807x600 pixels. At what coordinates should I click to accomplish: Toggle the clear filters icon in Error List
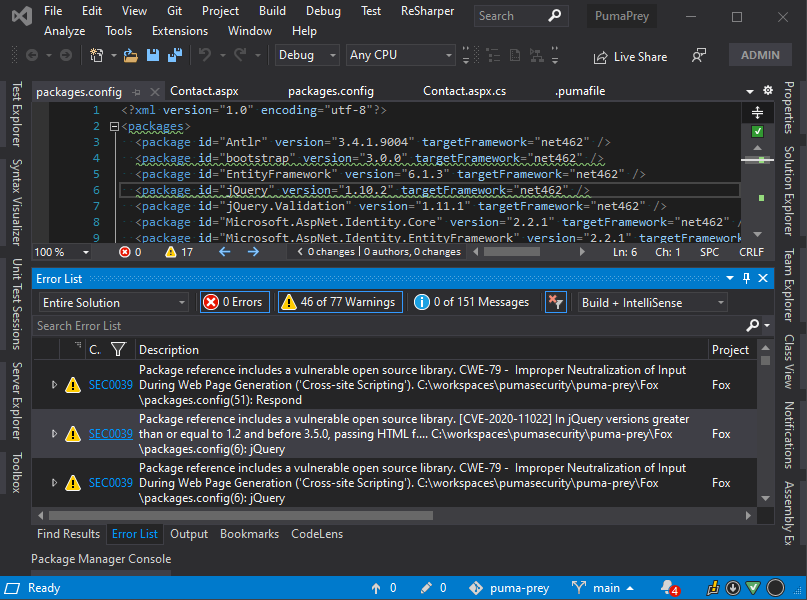pos(555,302)
